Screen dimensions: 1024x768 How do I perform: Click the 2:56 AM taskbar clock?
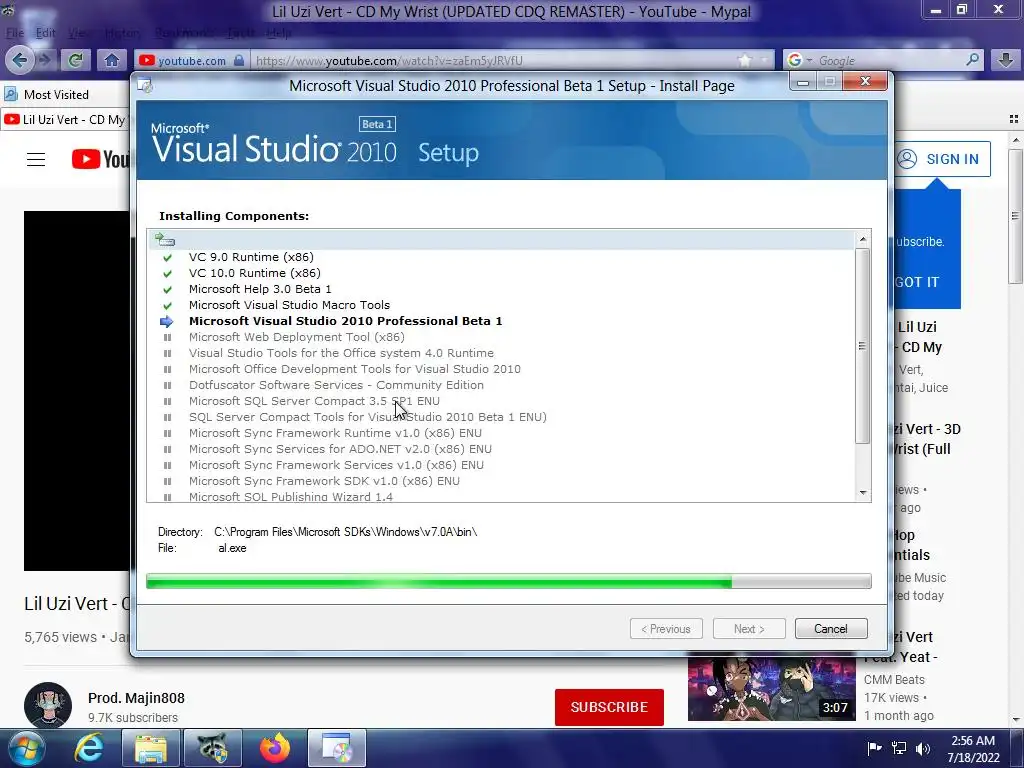973,749
